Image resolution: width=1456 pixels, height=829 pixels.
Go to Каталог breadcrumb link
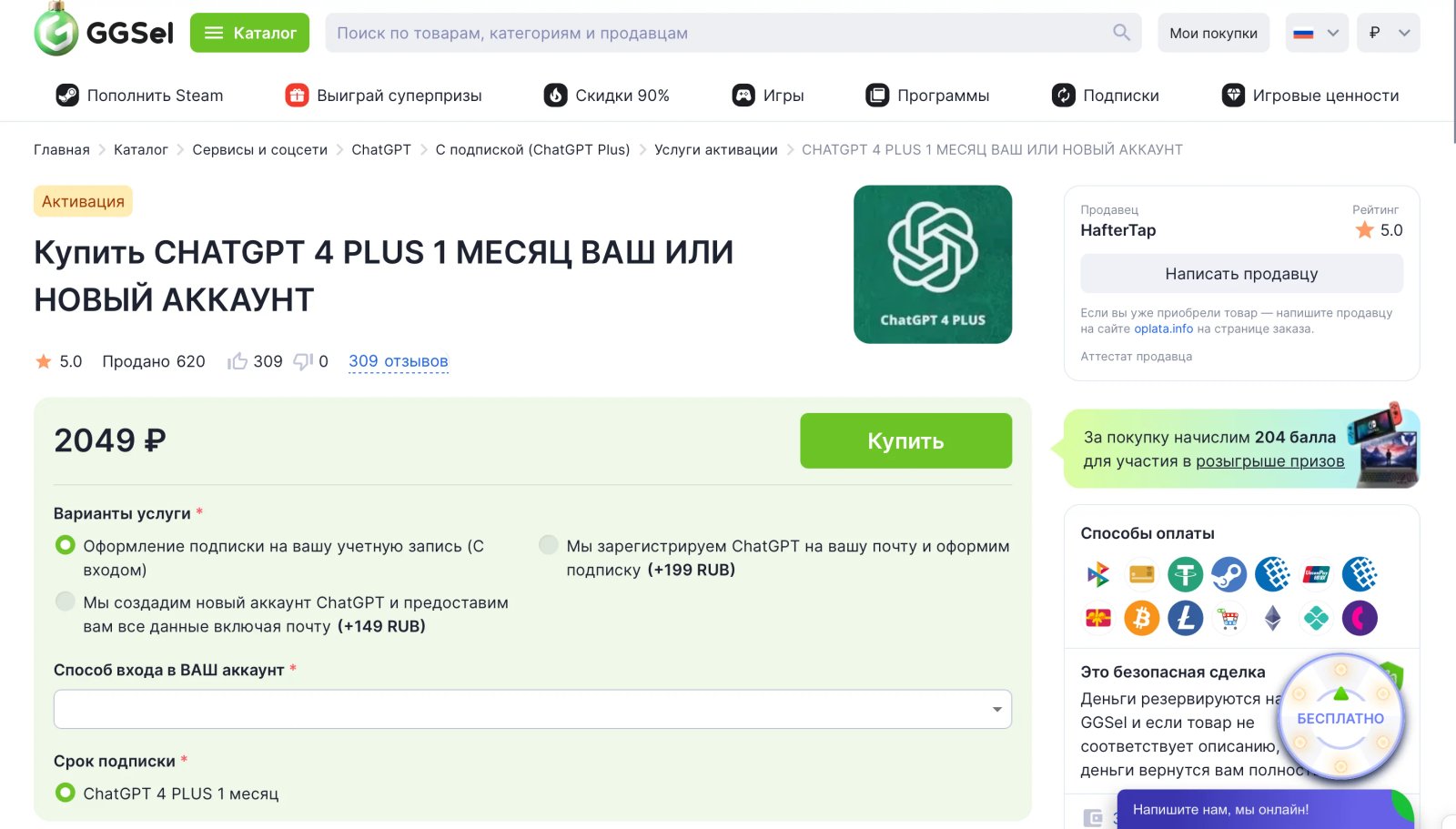coord(141,149)
